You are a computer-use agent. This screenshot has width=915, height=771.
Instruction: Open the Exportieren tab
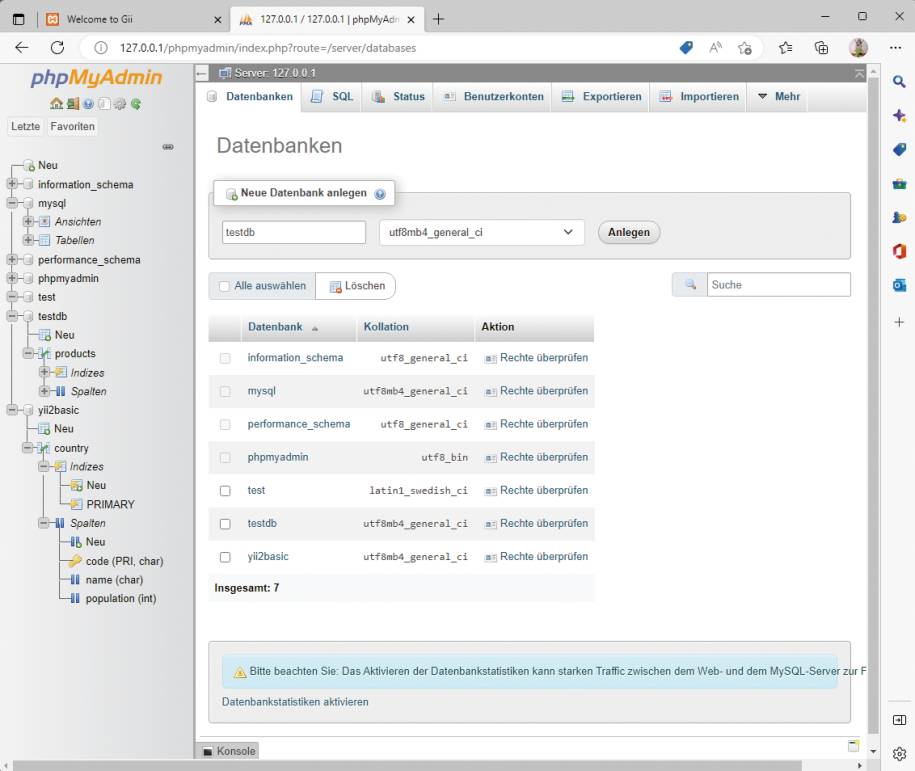pyautogui.click(x=602, y=96)
